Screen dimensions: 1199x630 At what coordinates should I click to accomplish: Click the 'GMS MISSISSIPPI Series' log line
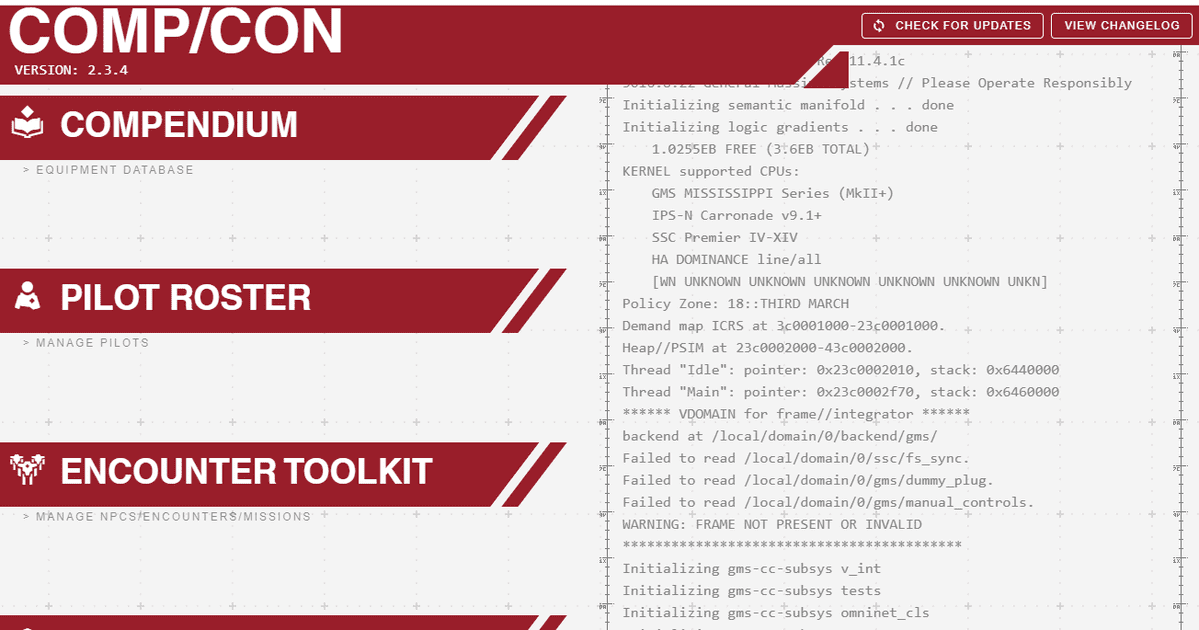tap(772, 193)
